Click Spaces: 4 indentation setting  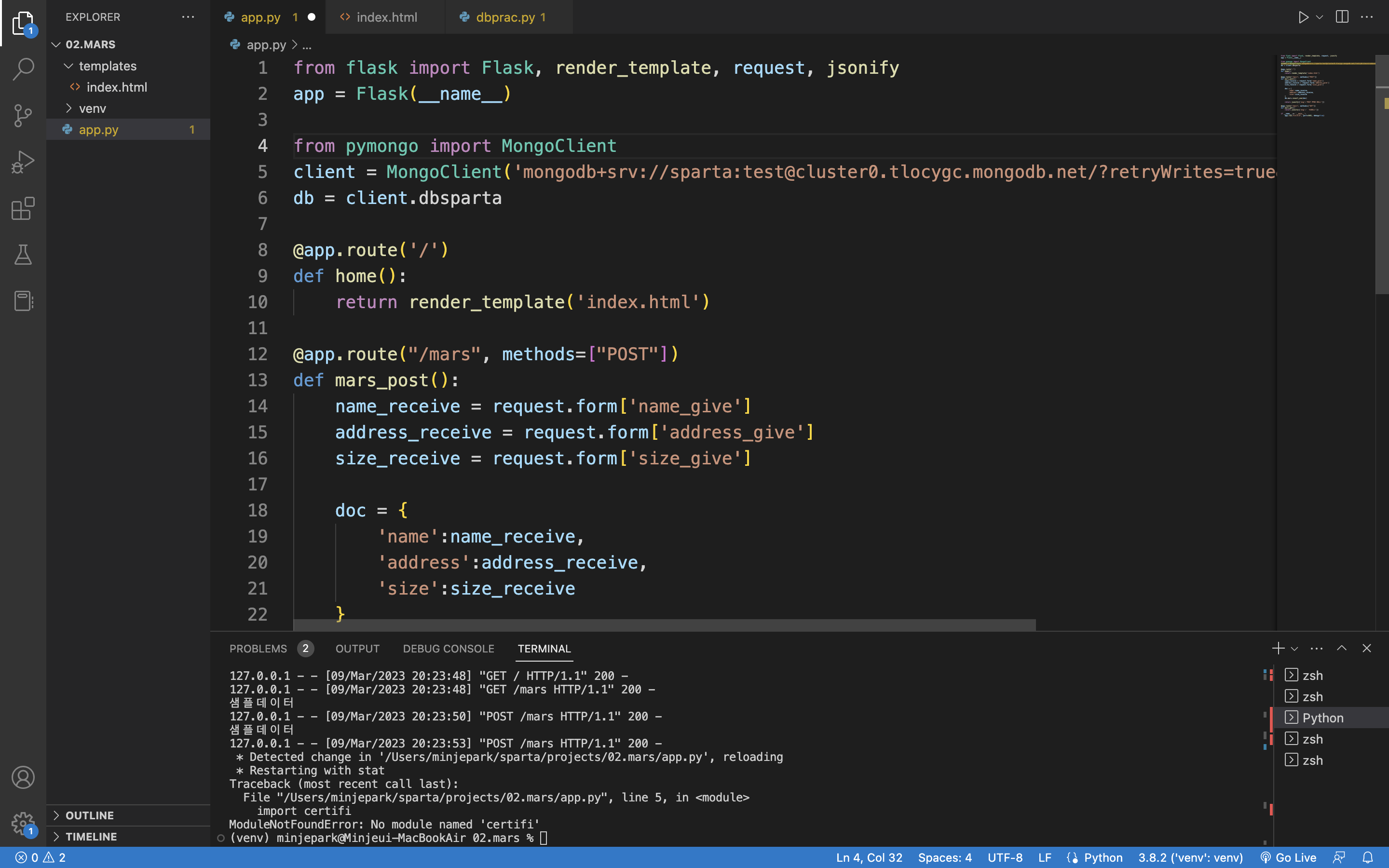(945, 858)
